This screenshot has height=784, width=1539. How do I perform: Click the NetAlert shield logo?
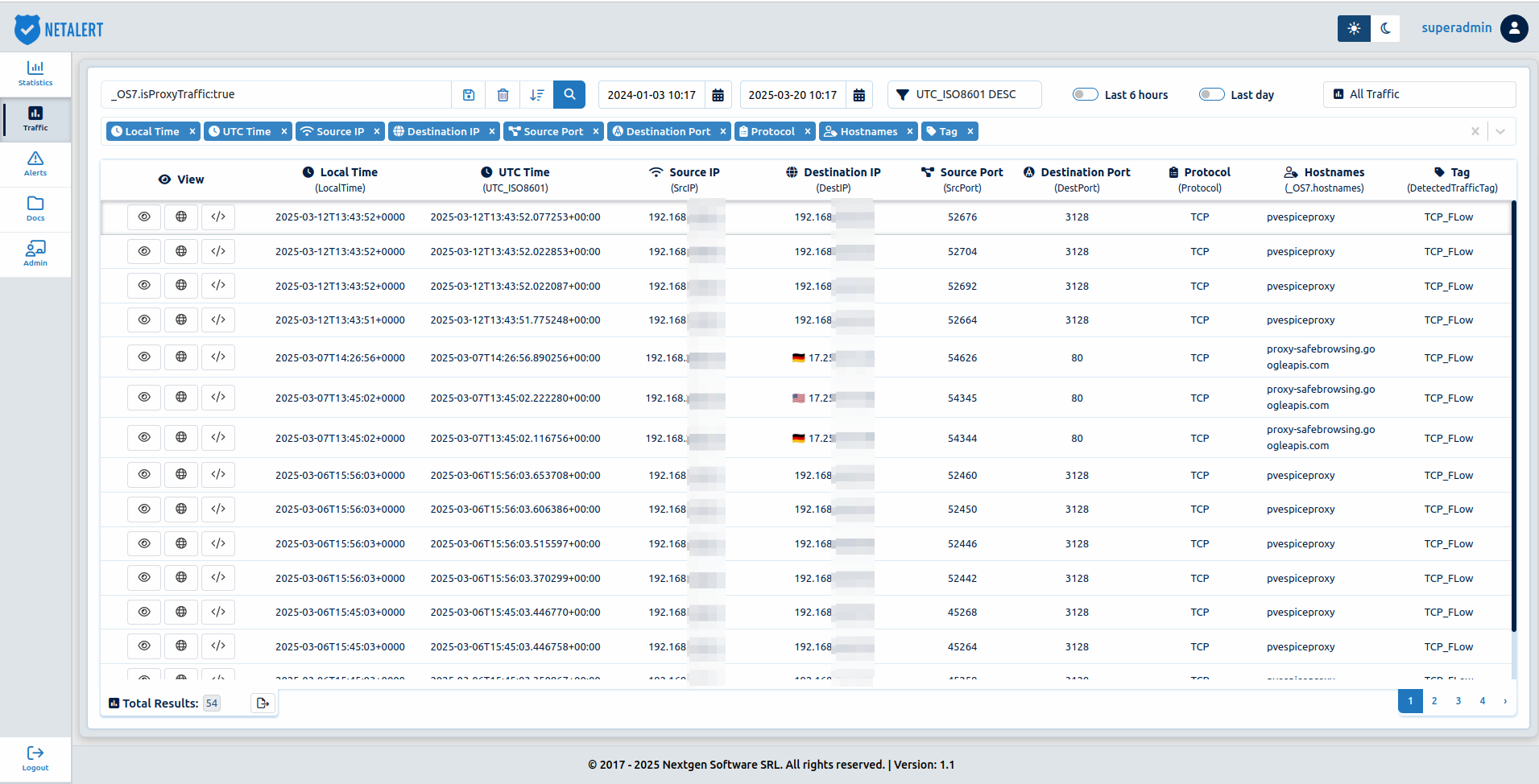click(27, 29)
